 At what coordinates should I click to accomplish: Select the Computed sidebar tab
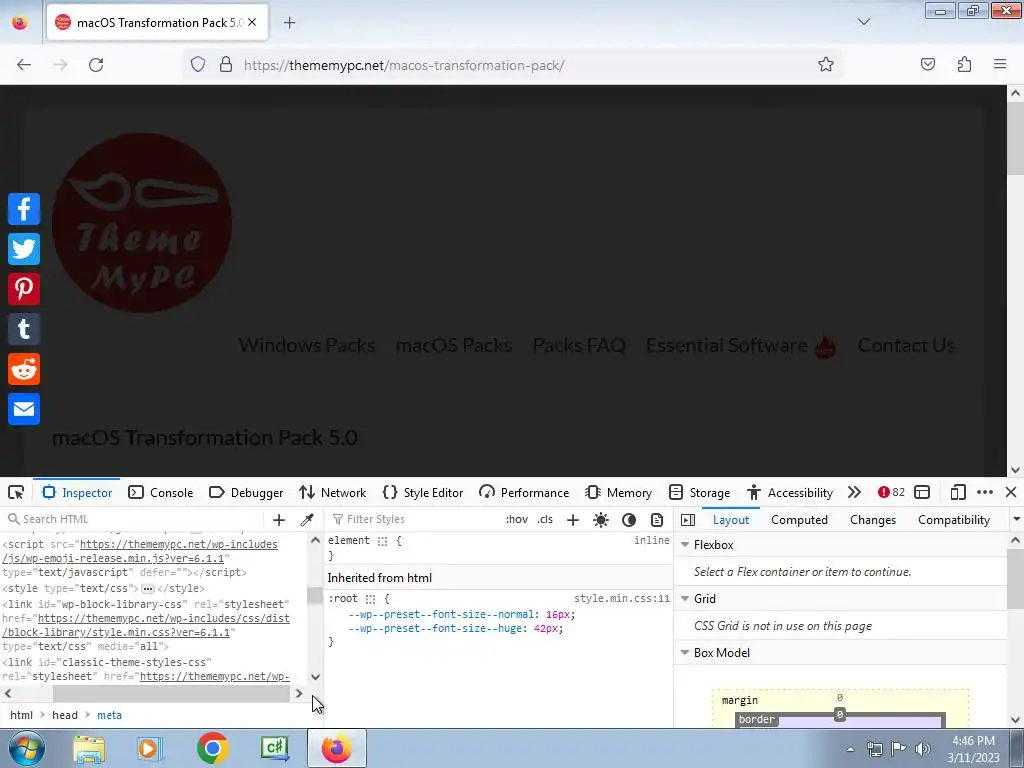coord(799,520)
